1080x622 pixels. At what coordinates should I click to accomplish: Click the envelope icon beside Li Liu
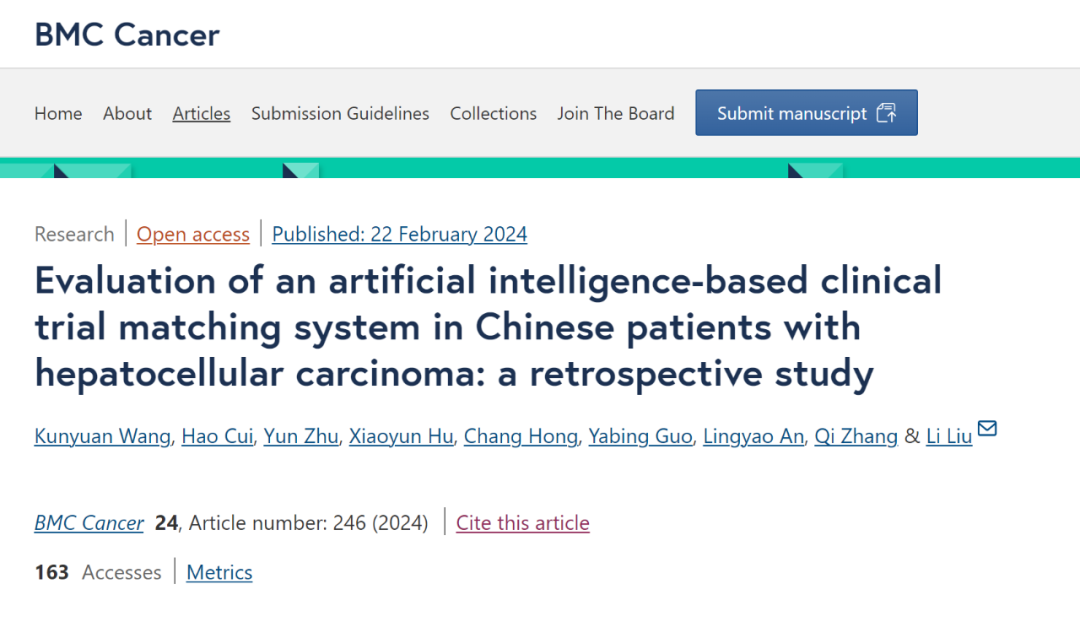987,428
